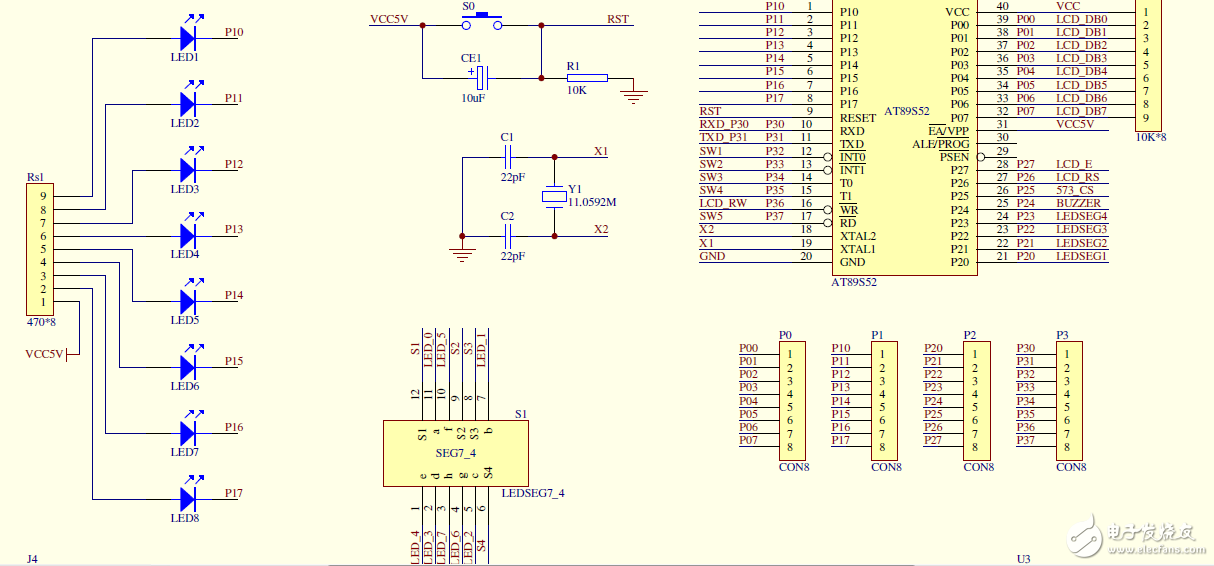
Task: Select the P2 CON8 connector block
Action: [979, 400]
